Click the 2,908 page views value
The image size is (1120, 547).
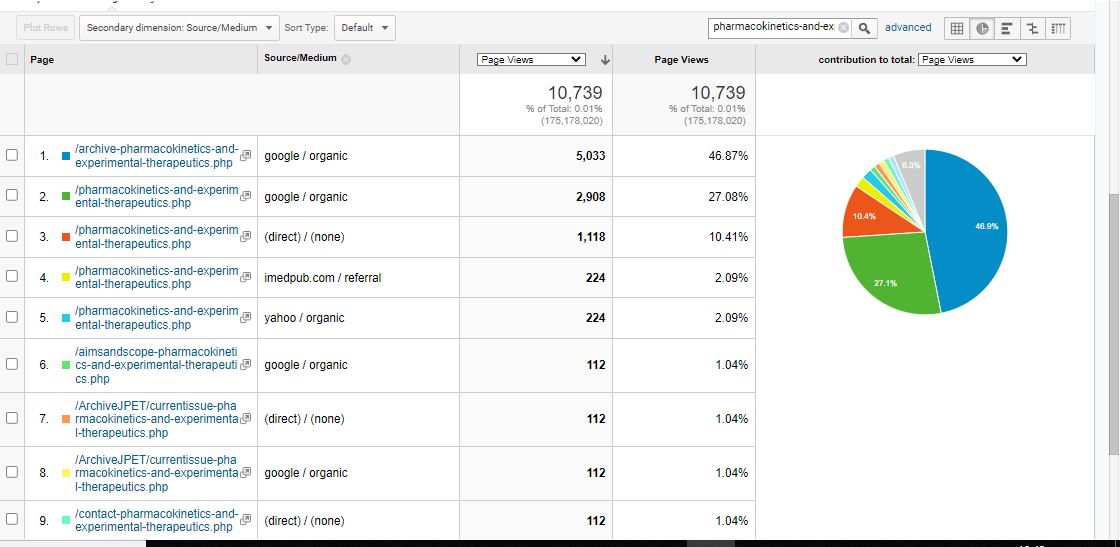tap(590, 196)
